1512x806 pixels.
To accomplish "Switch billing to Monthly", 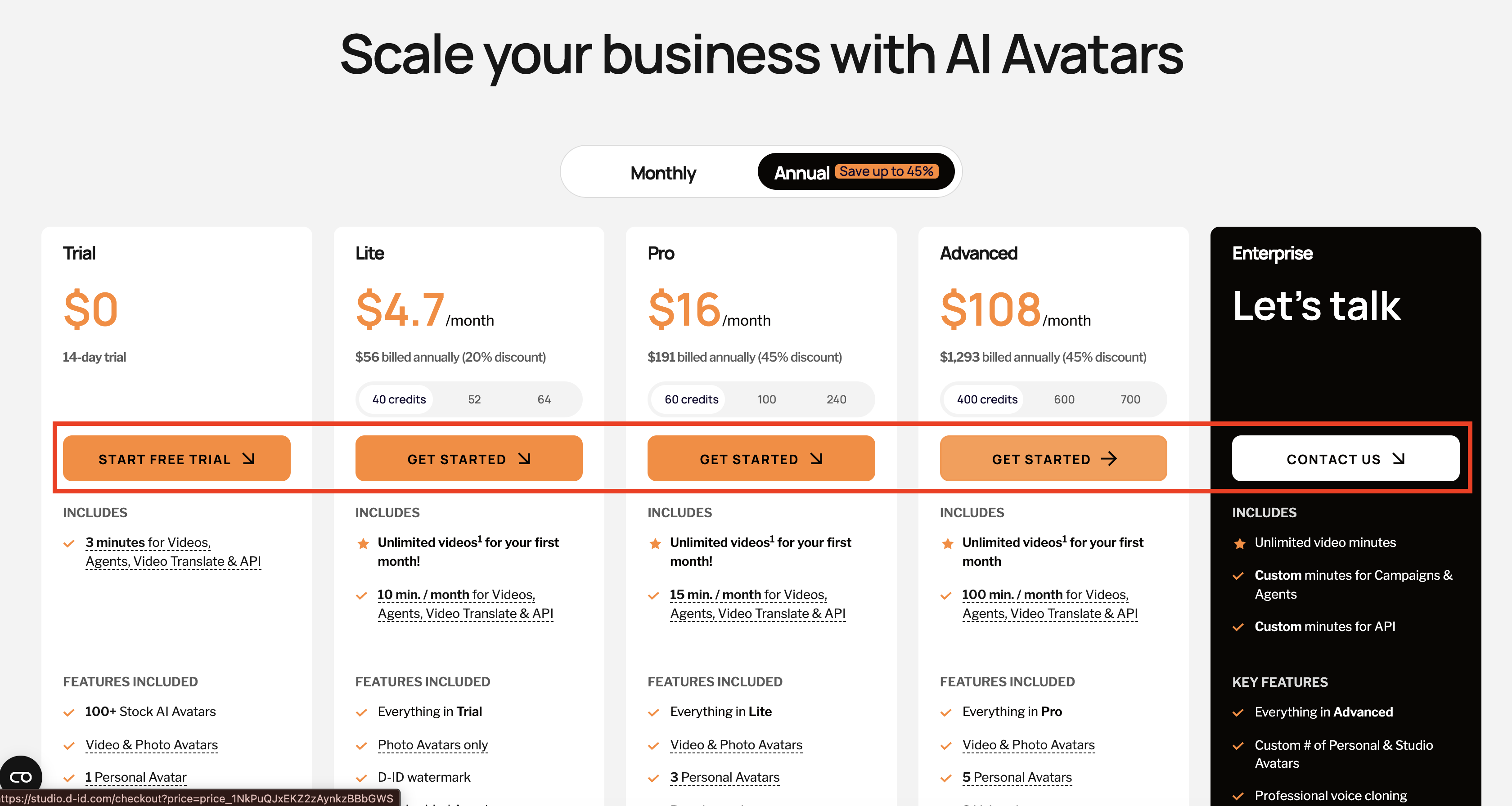I will pos(663,172).
